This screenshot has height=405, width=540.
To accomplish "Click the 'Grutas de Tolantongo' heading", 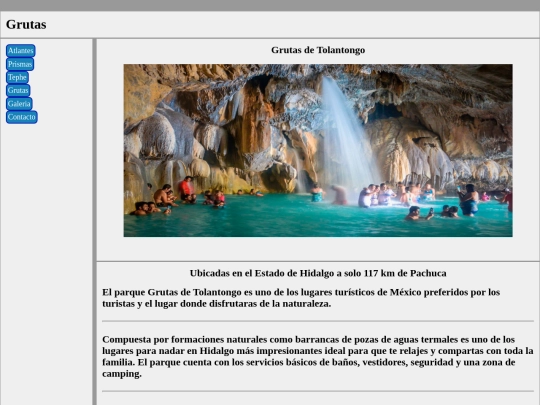I will coord(318,50).
